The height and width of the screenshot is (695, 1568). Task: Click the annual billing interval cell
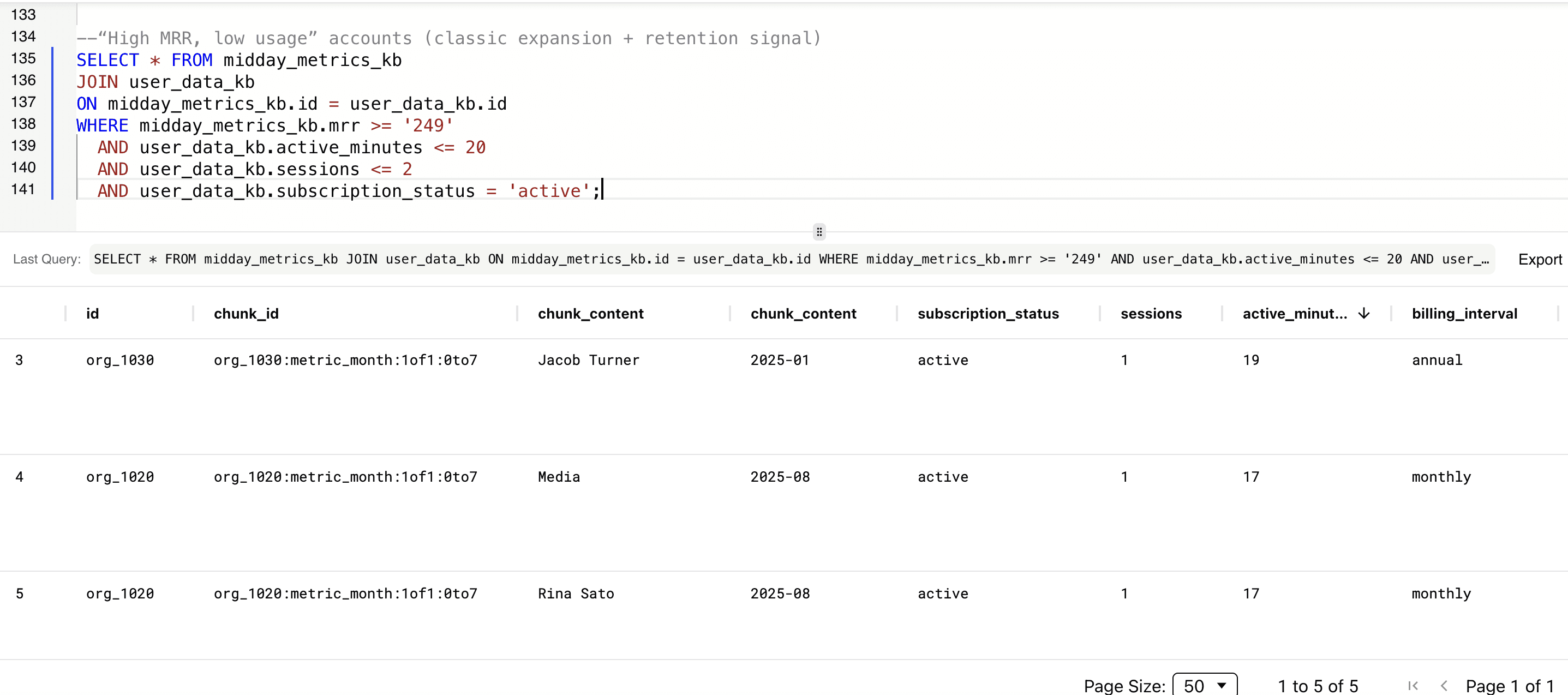1437,360
